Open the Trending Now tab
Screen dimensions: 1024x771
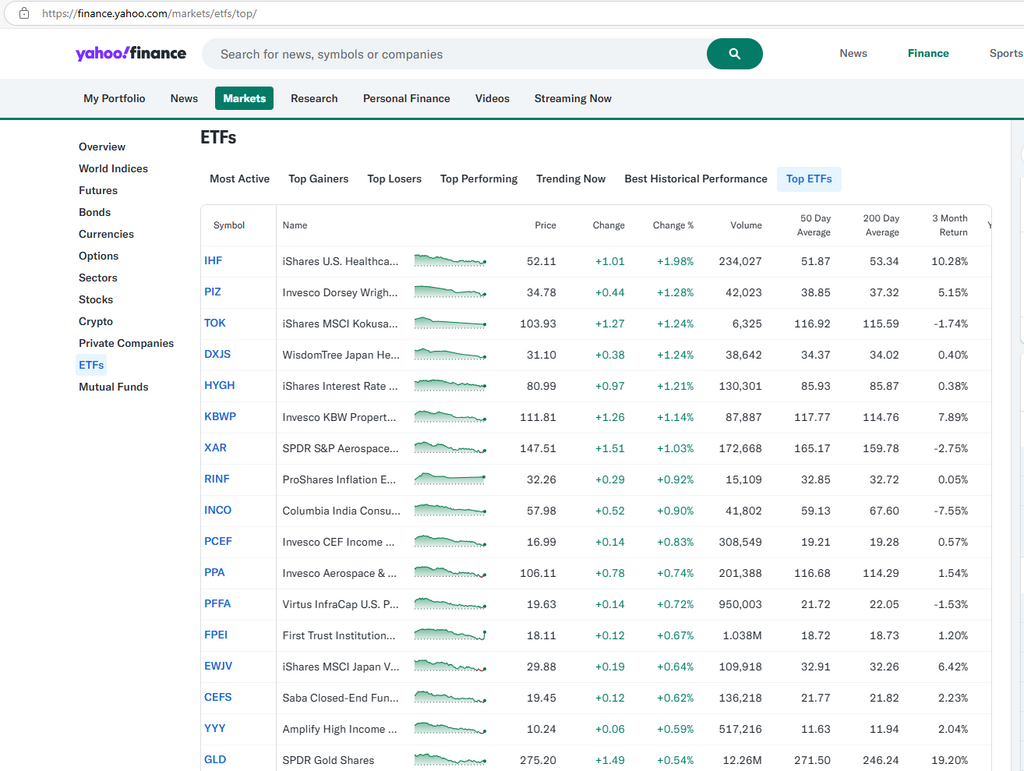[x=570, y=179]
